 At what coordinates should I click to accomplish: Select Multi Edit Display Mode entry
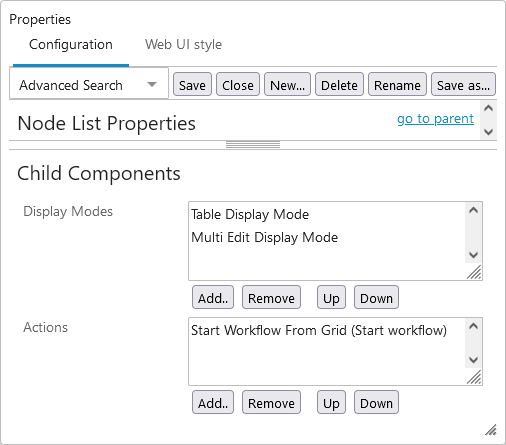[x=264, y=237]
